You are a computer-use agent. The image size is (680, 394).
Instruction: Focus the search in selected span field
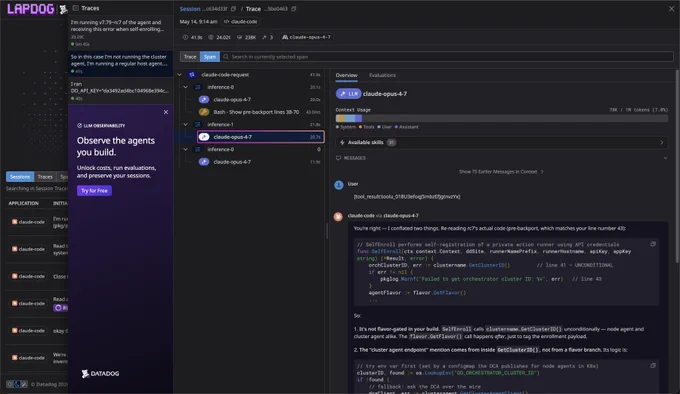(x=447, y=57)
